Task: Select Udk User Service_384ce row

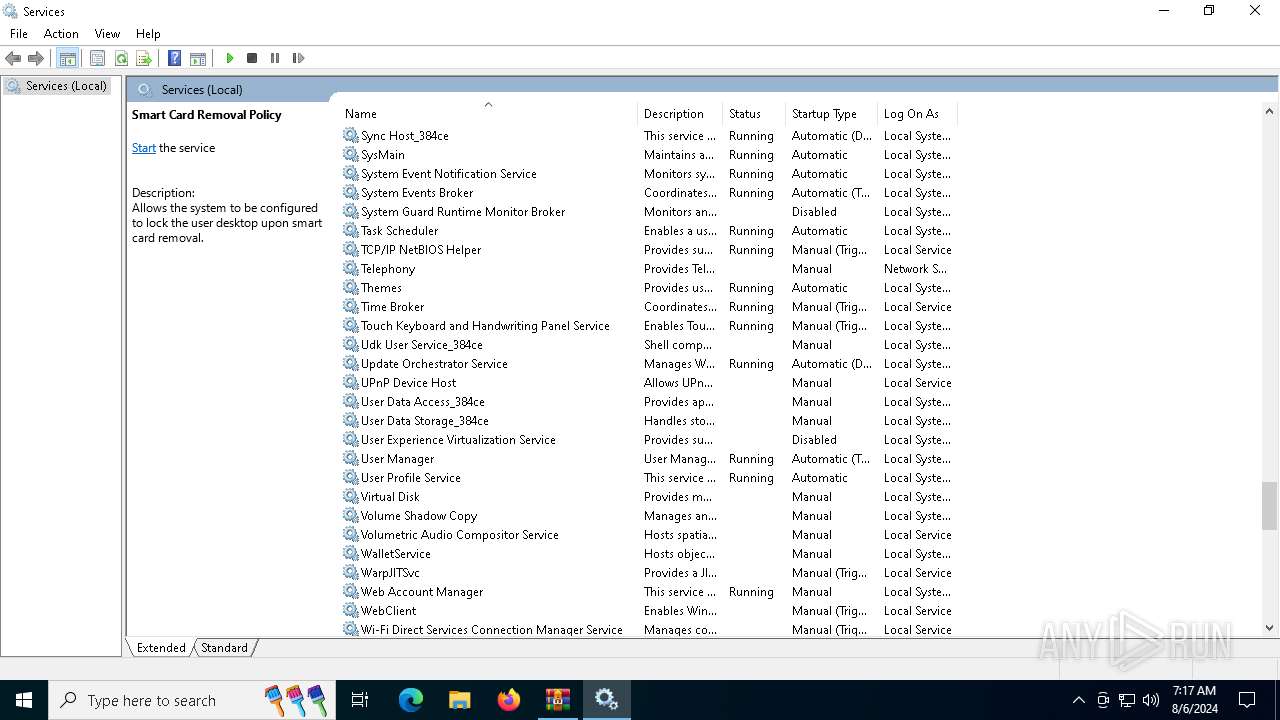Action: (648, 345)
